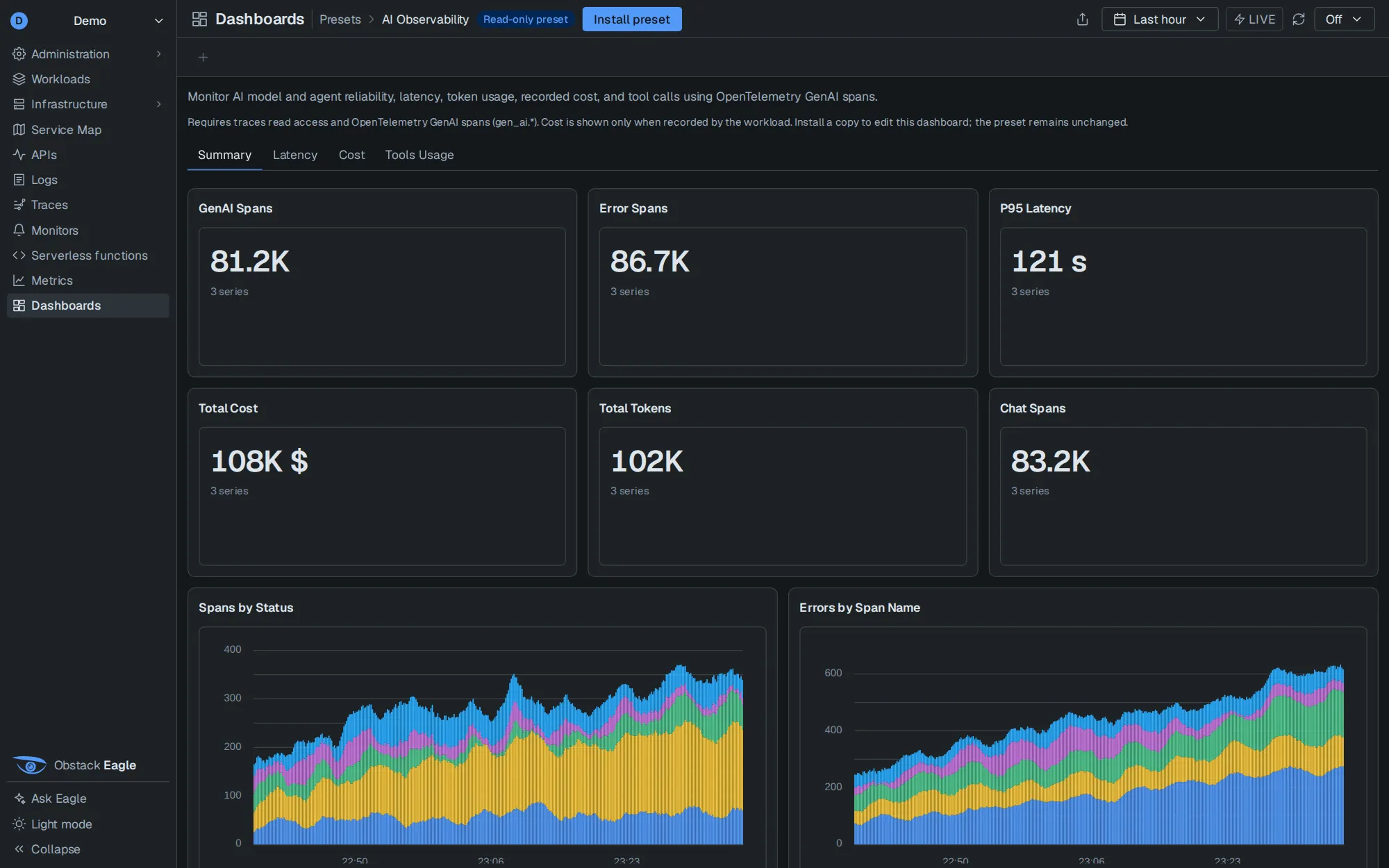Click the Ask Eagle sparkle icon
1389x868 pixels.
point(19,799)
